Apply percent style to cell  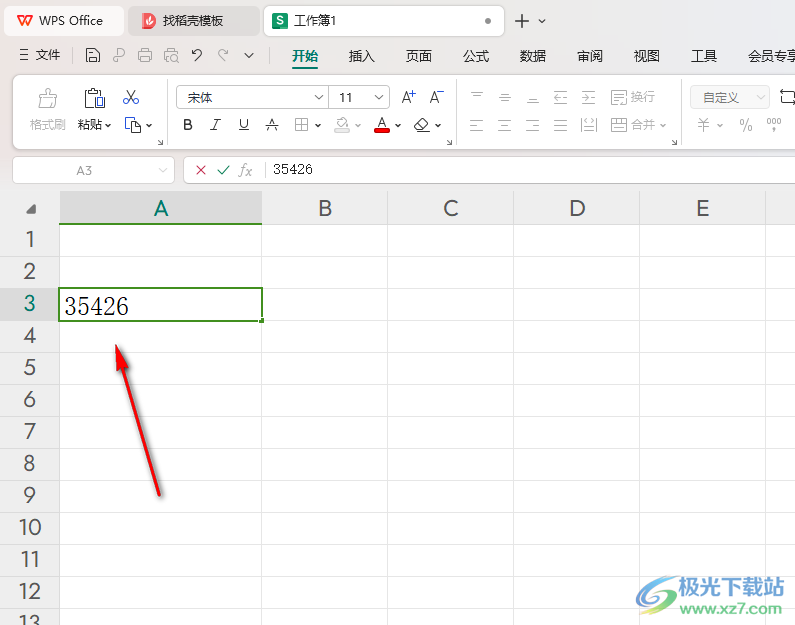[746, 125]
